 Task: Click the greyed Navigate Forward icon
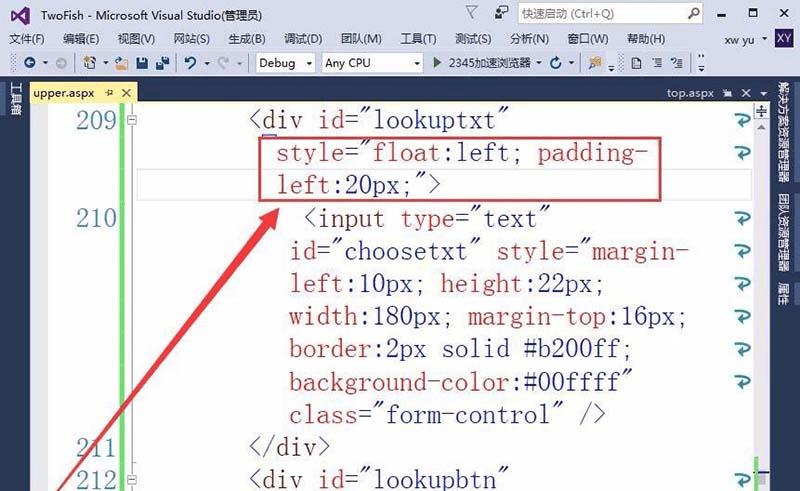pyautogui.click(x=61, y=63)
